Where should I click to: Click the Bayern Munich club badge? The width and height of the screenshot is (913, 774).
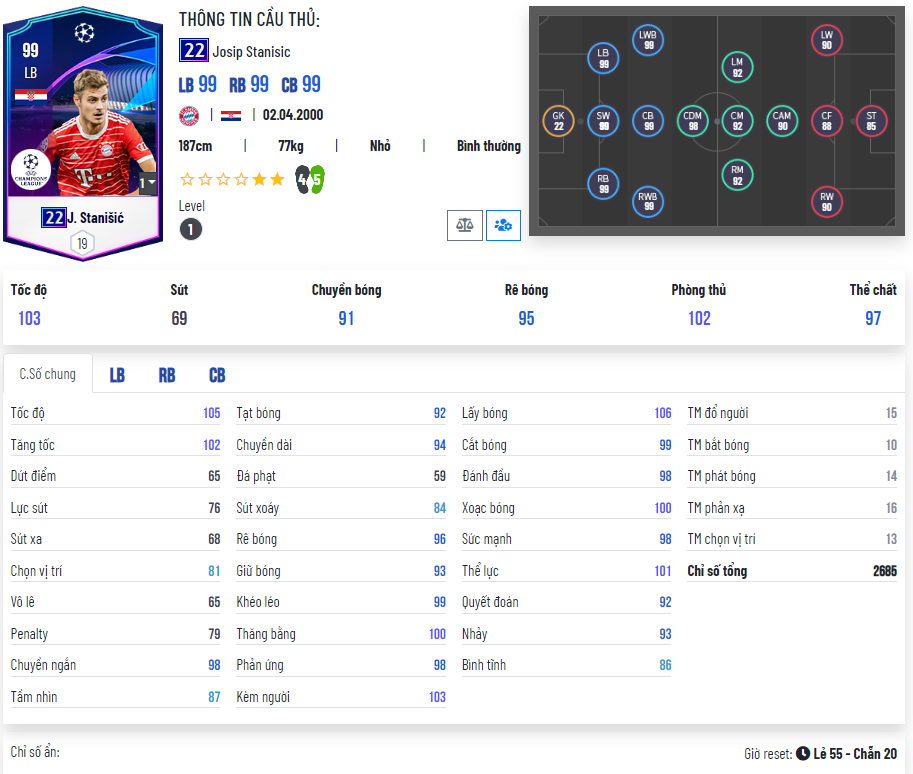pos(189,116)
